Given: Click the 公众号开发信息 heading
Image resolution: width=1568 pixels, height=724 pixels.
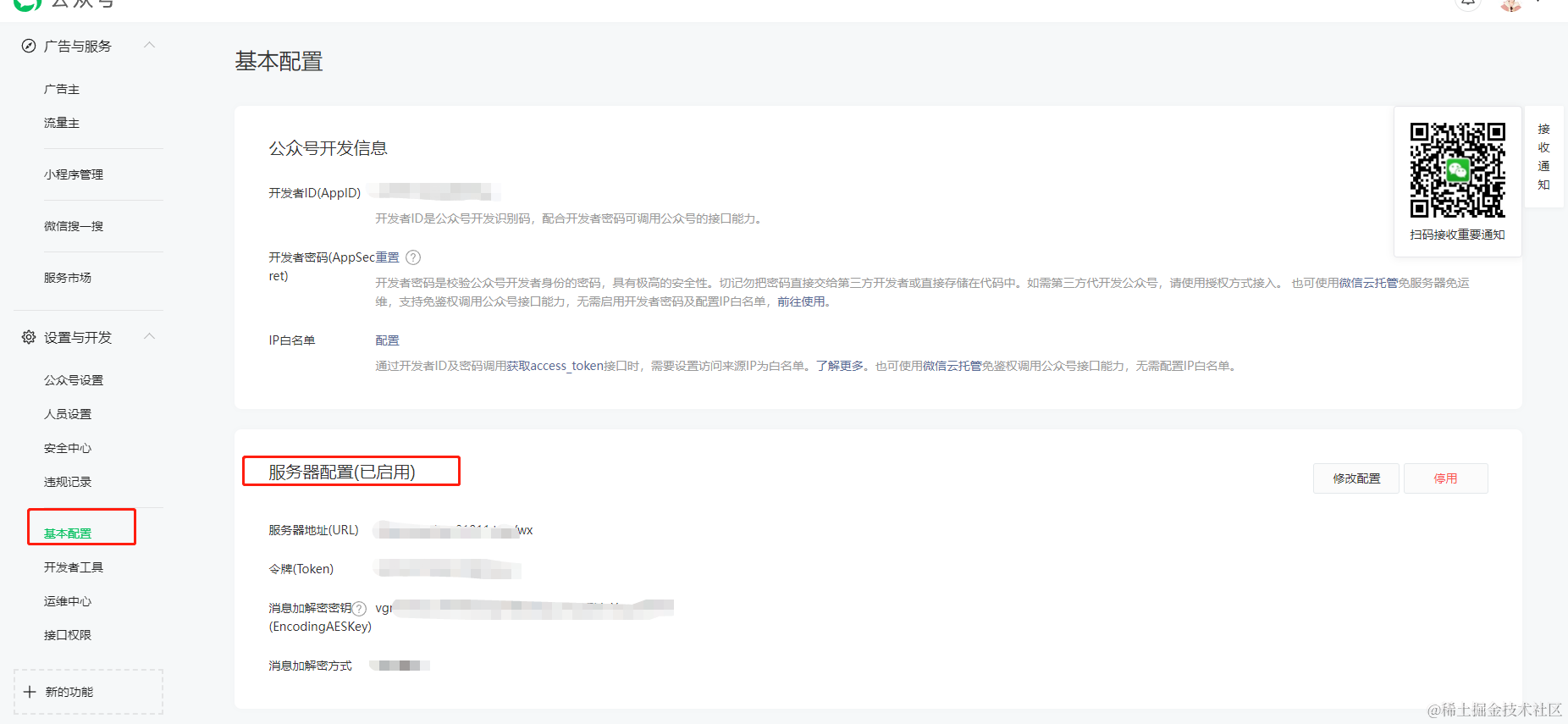Looking at the screenshot, I should [329, 148].
